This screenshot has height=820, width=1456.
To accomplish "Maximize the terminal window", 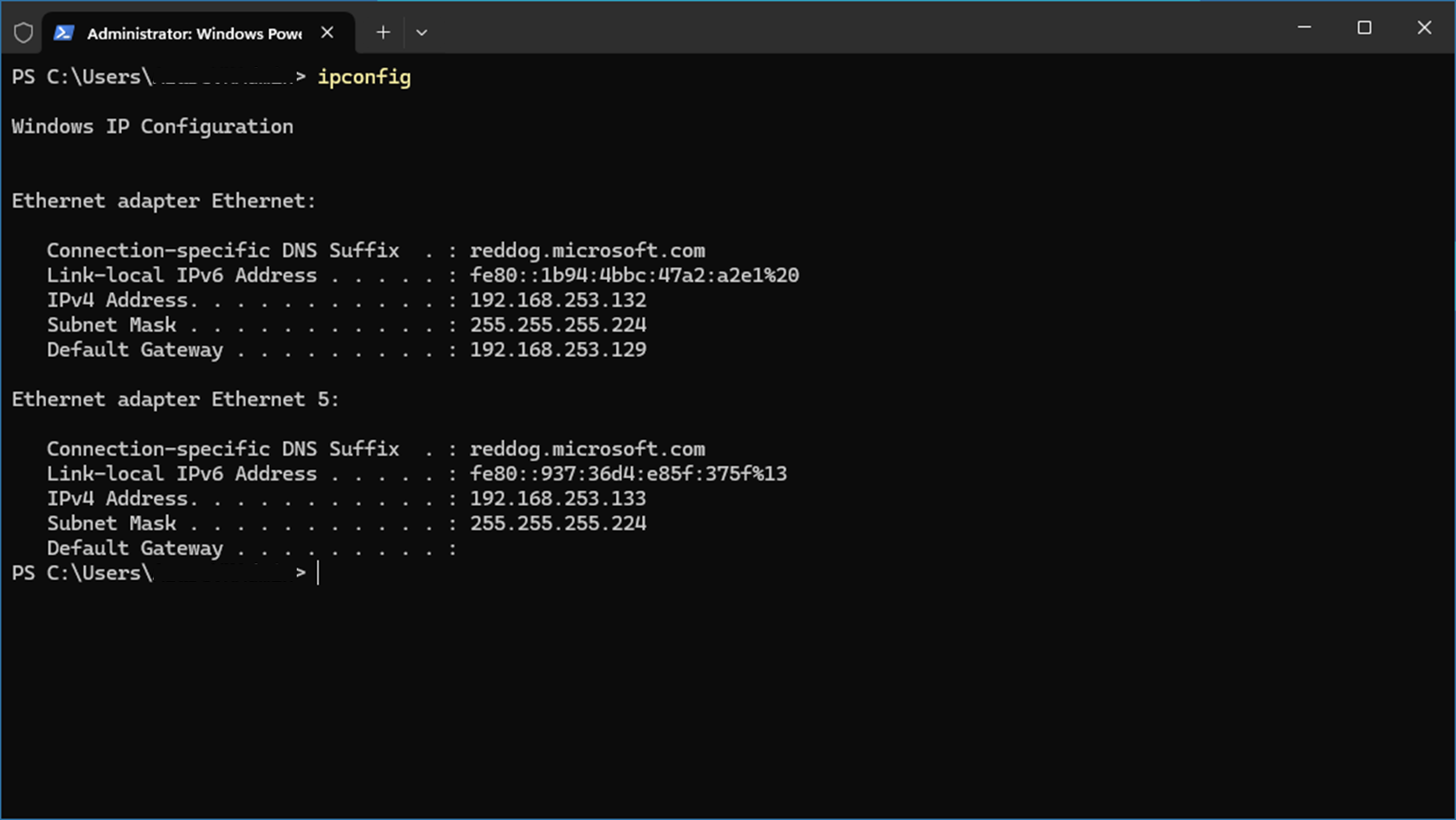I will coord(1364,28).
